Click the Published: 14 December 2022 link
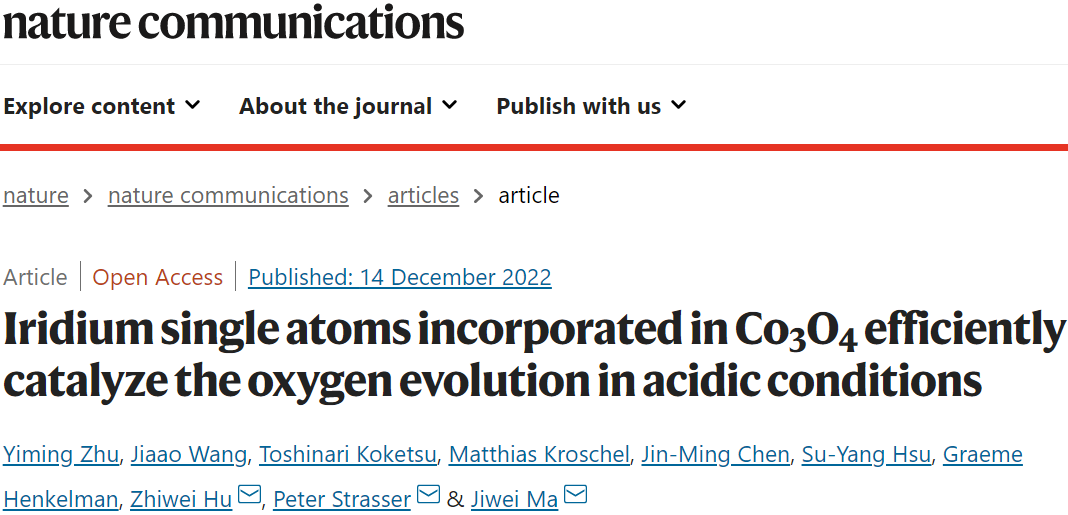This screenshot has width=1068, height=515. 400,277
